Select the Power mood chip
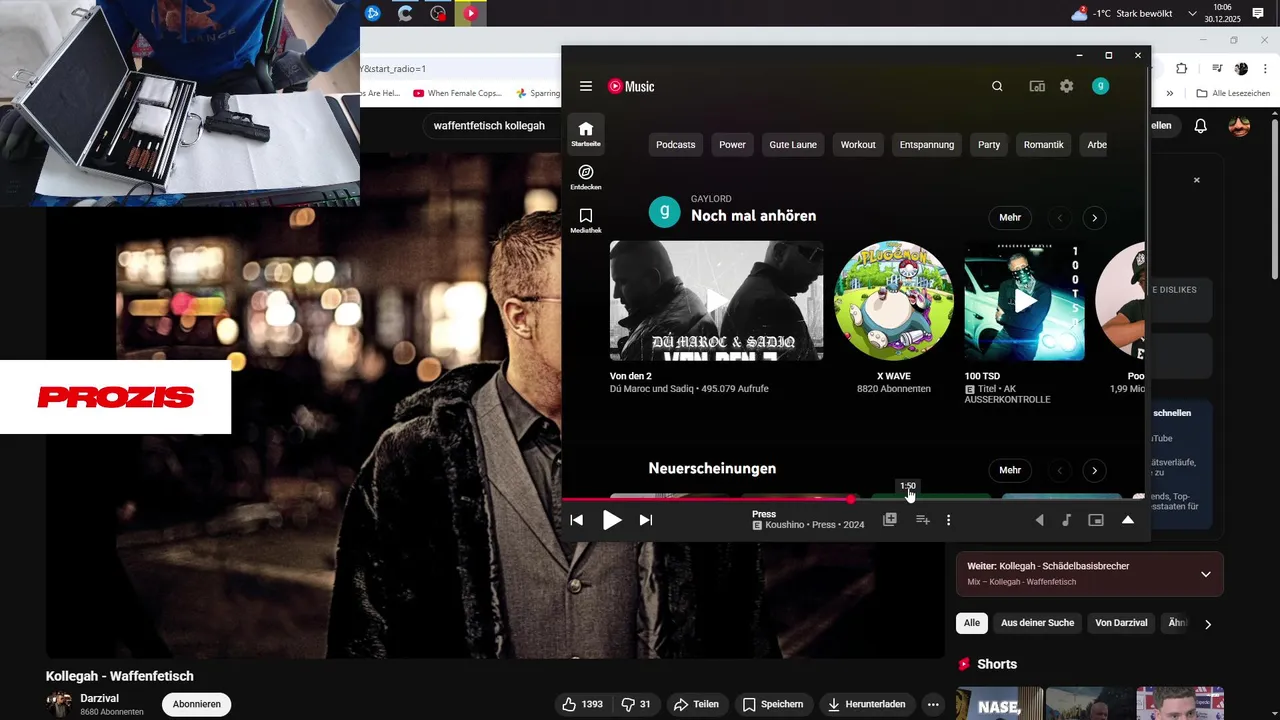This screenshot has width=1280, height=720. coord(732,145)
